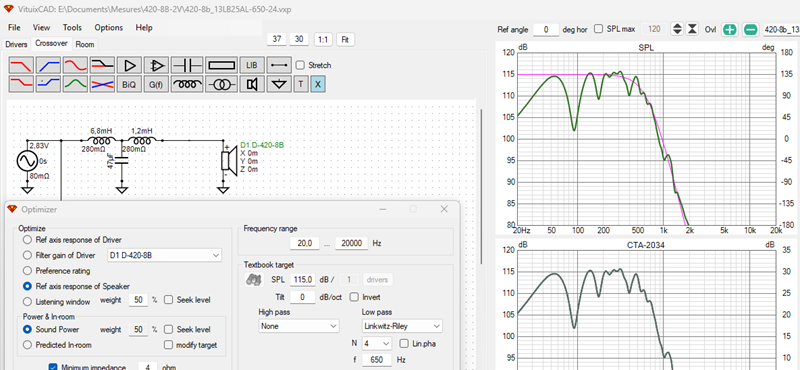Open the D1 D-420-8B driver dropdown

click(x=164, y=255)
